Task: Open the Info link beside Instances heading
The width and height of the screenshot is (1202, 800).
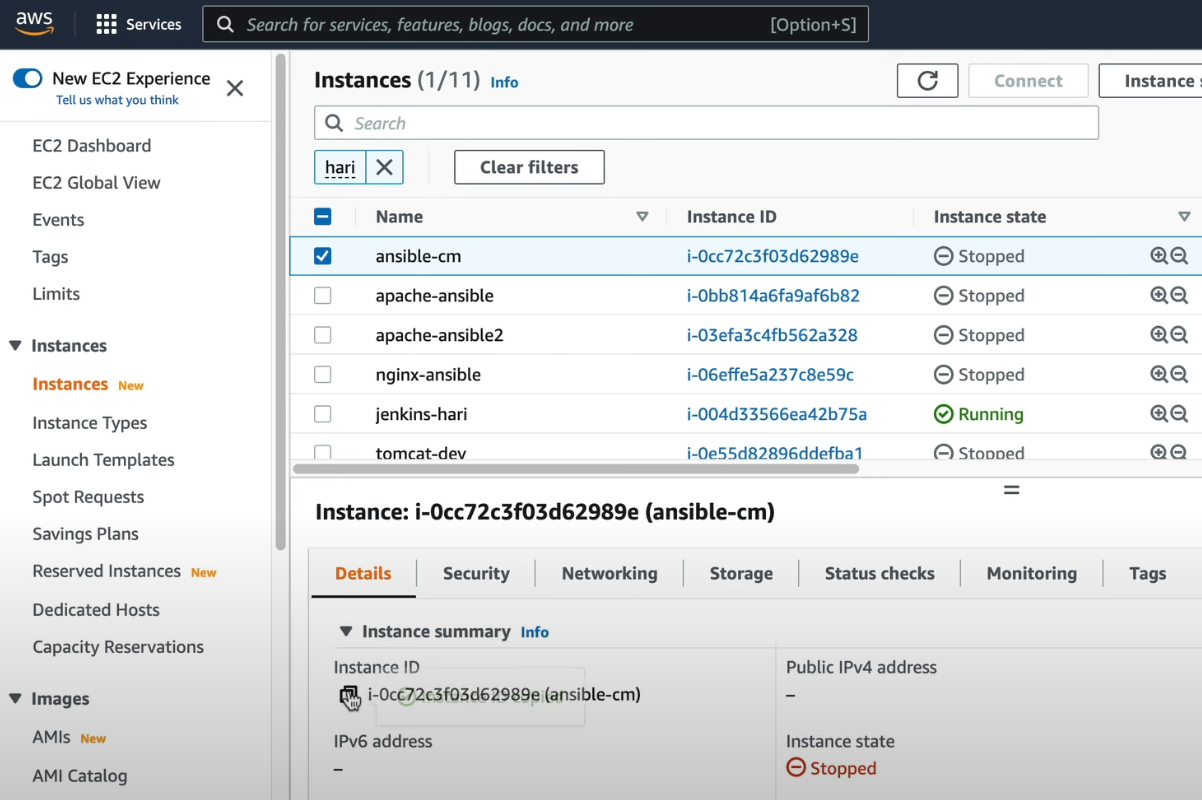Action: click(x=504, y=82)
